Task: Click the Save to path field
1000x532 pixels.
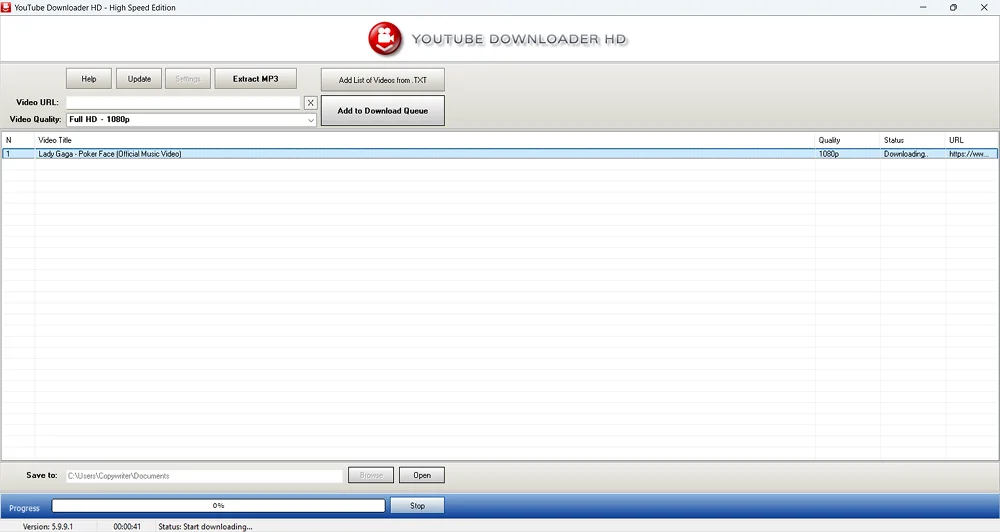Action: coord(205,476)
